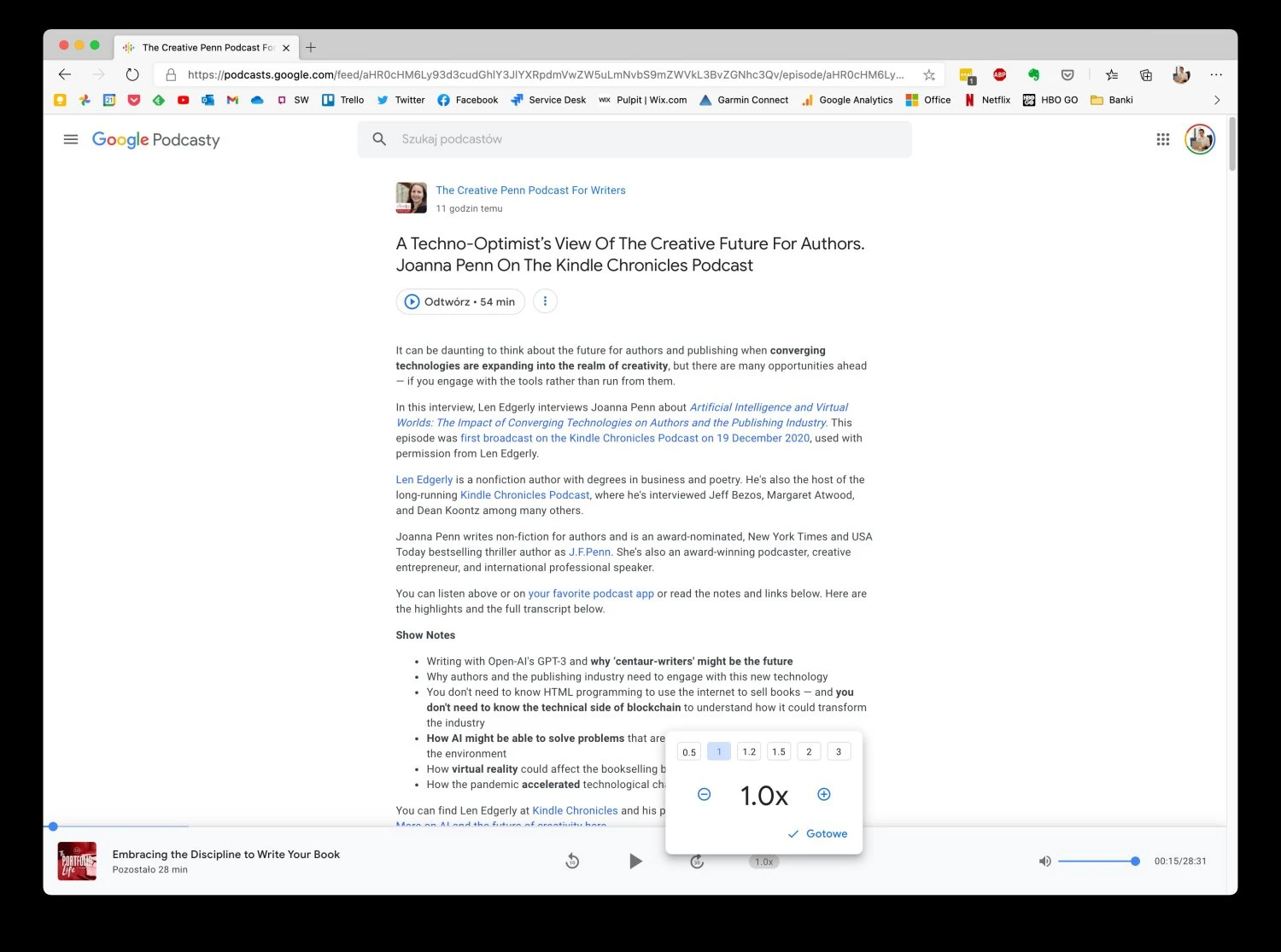
Task: Open the YouTube bookmark icon
Action: [x=183, y=100]
